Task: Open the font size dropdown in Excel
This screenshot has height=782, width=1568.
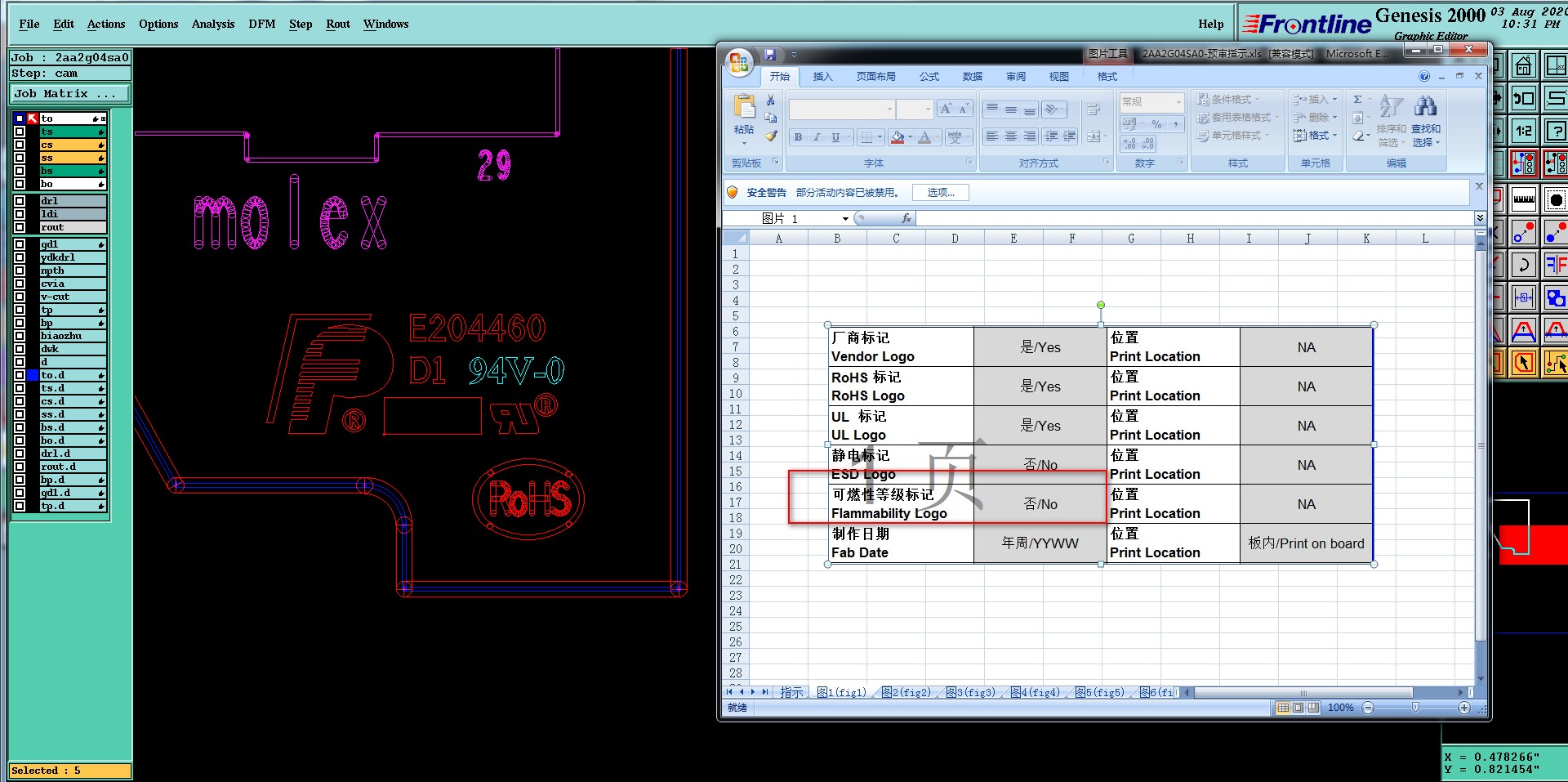Action: tap(928, 109)
